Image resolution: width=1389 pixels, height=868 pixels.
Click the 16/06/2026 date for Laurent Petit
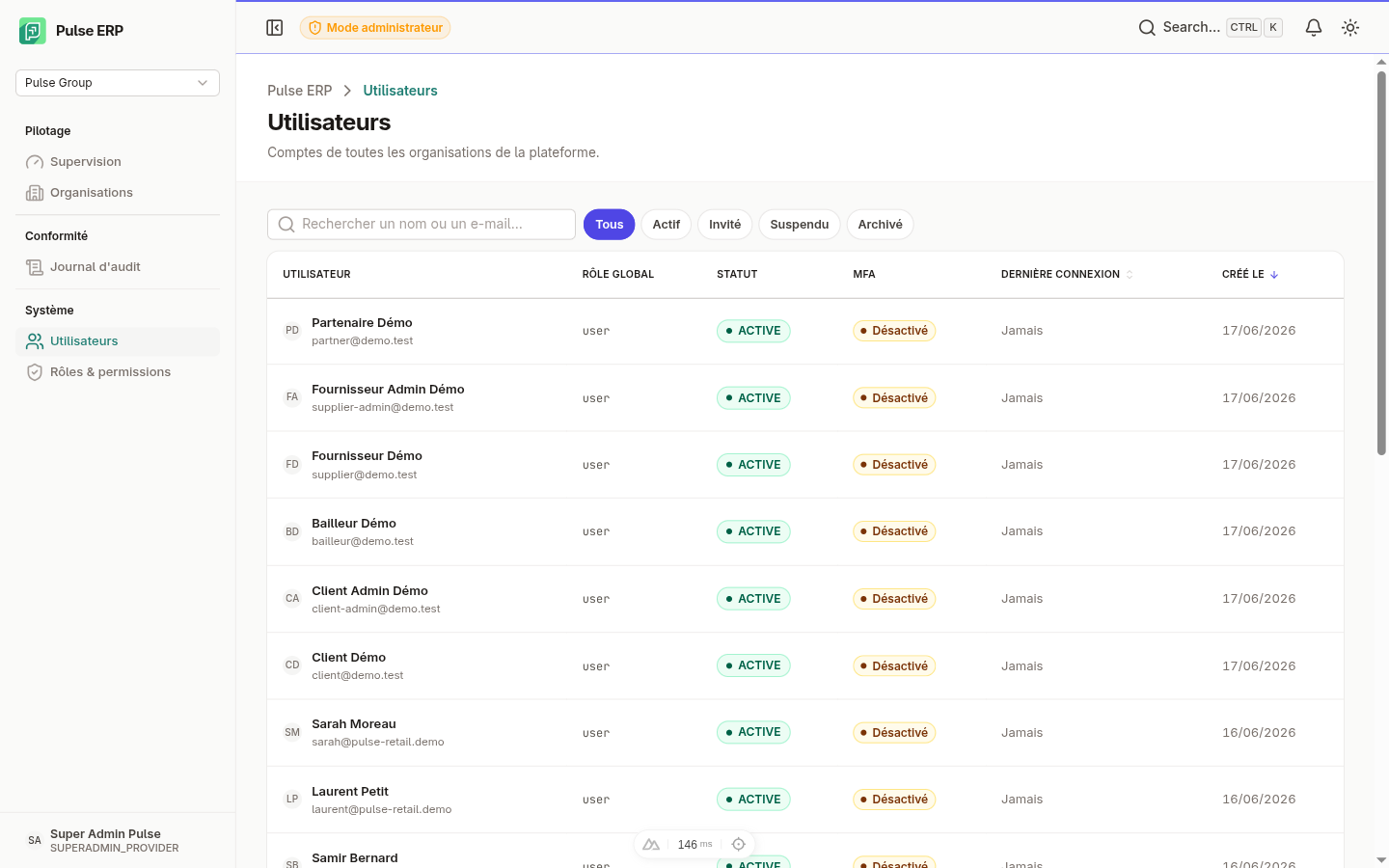click(x=1259, y=800)
